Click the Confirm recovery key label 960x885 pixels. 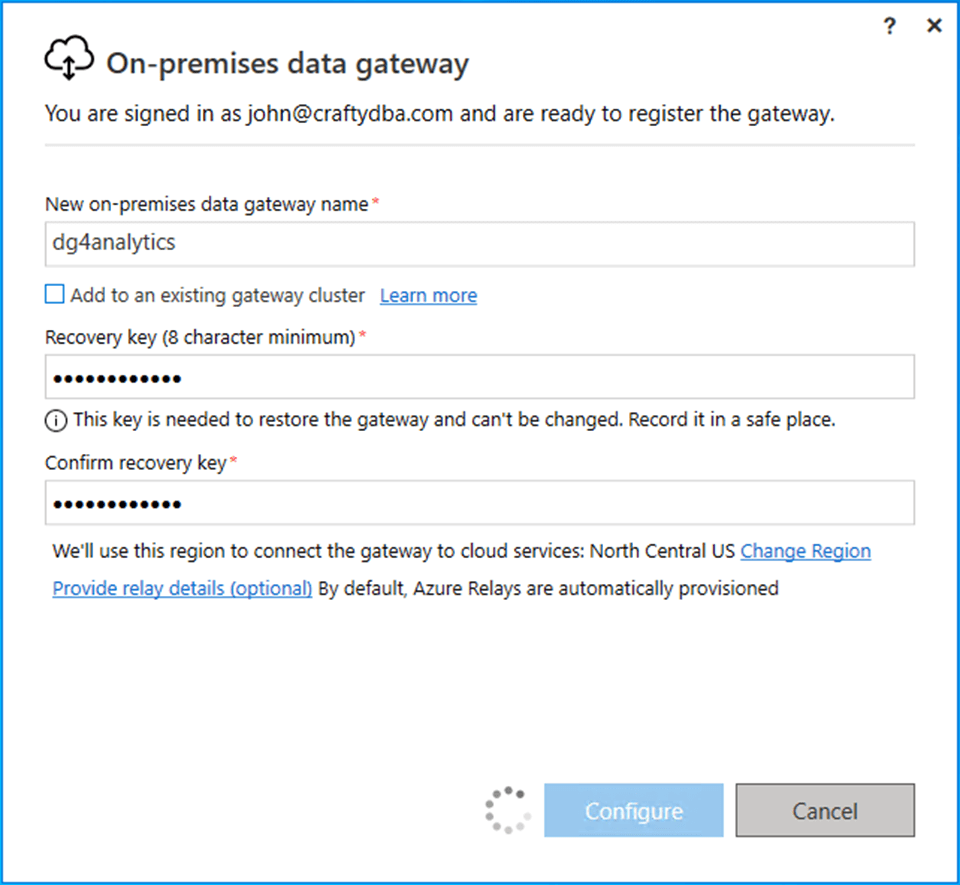click(136, 463)
